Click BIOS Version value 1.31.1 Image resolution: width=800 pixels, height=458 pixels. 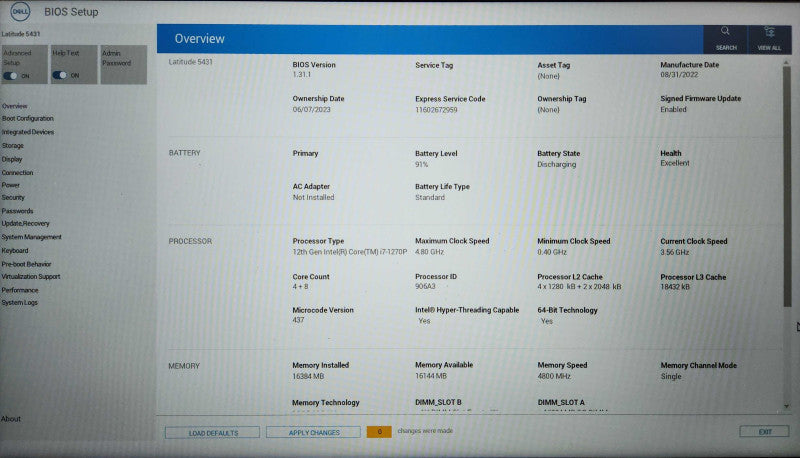pos(302,74)
